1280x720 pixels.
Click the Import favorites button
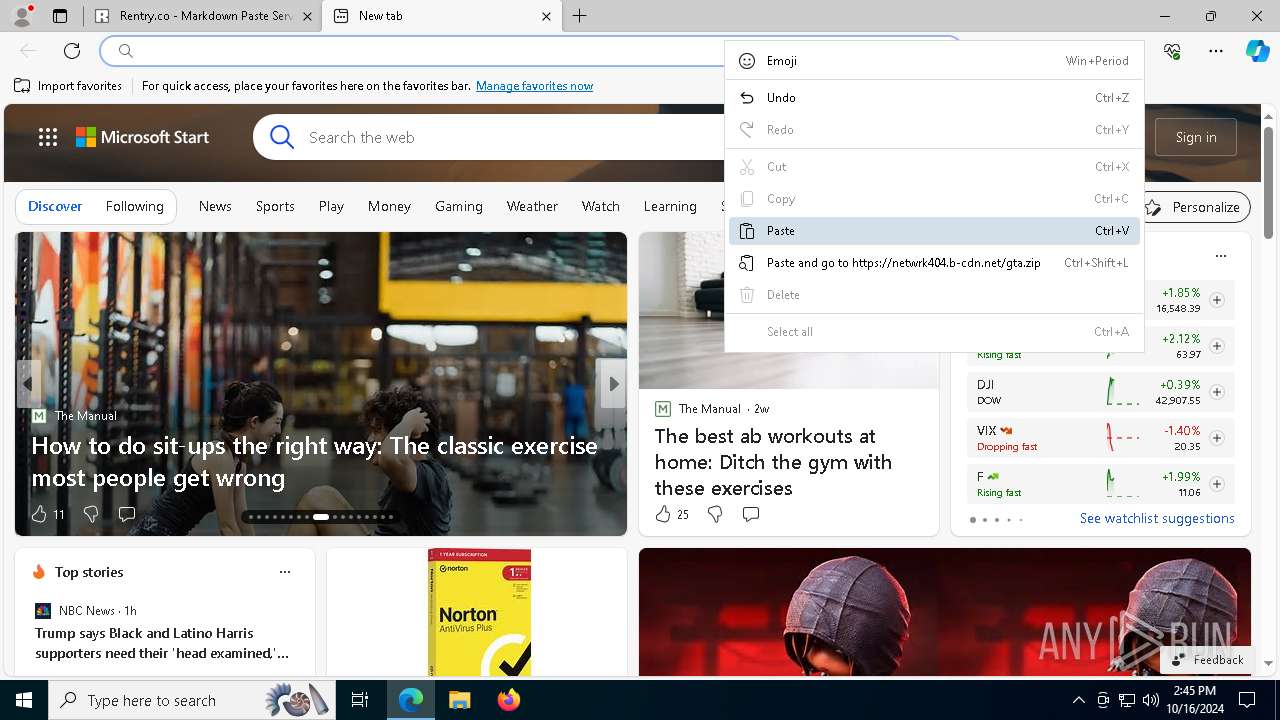[68, 86]
